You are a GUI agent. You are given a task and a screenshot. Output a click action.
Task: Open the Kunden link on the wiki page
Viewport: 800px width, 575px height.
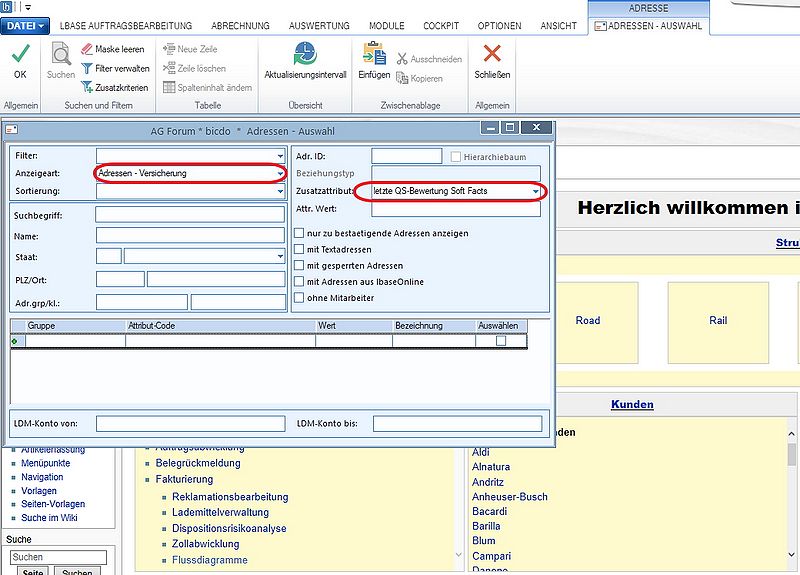point(632,404)
